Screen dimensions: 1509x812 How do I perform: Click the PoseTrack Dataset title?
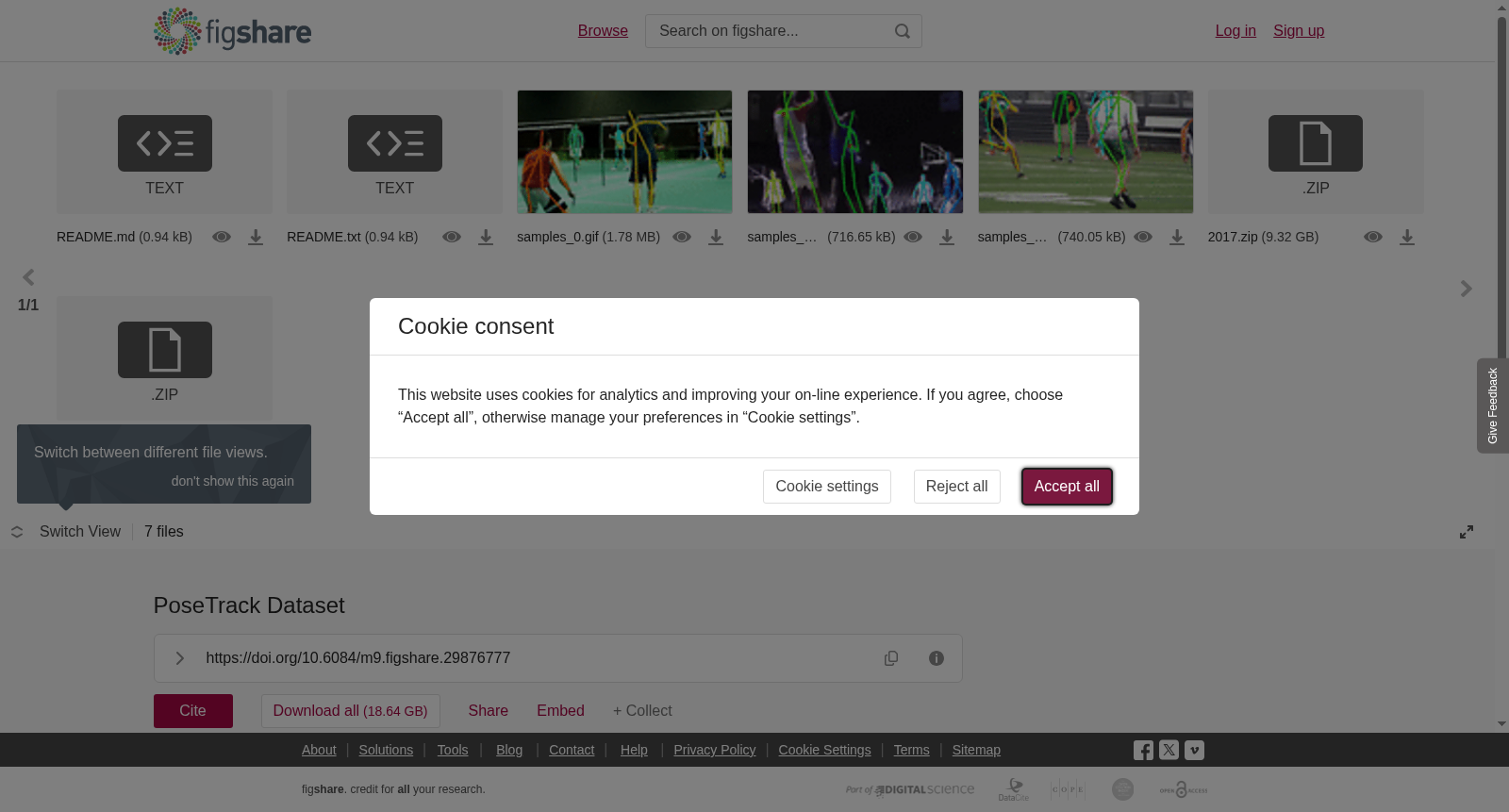pos(249,605)
